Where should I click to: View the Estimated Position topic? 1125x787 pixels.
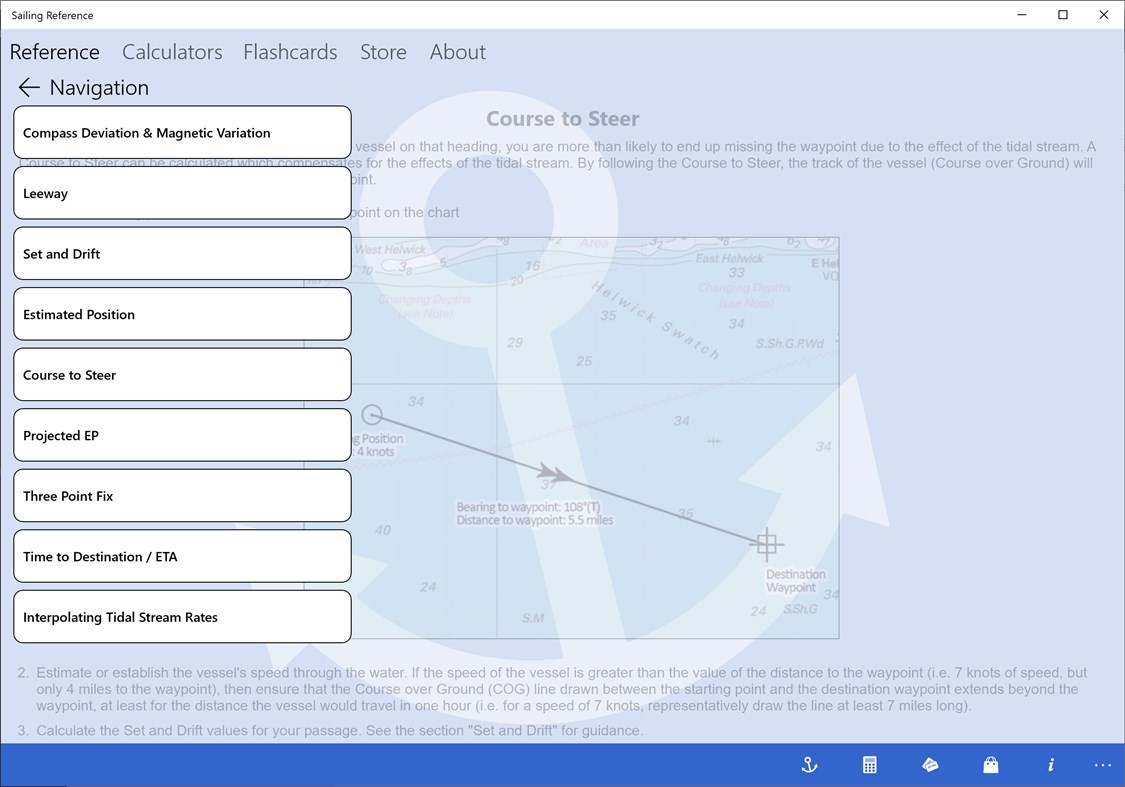182,313
